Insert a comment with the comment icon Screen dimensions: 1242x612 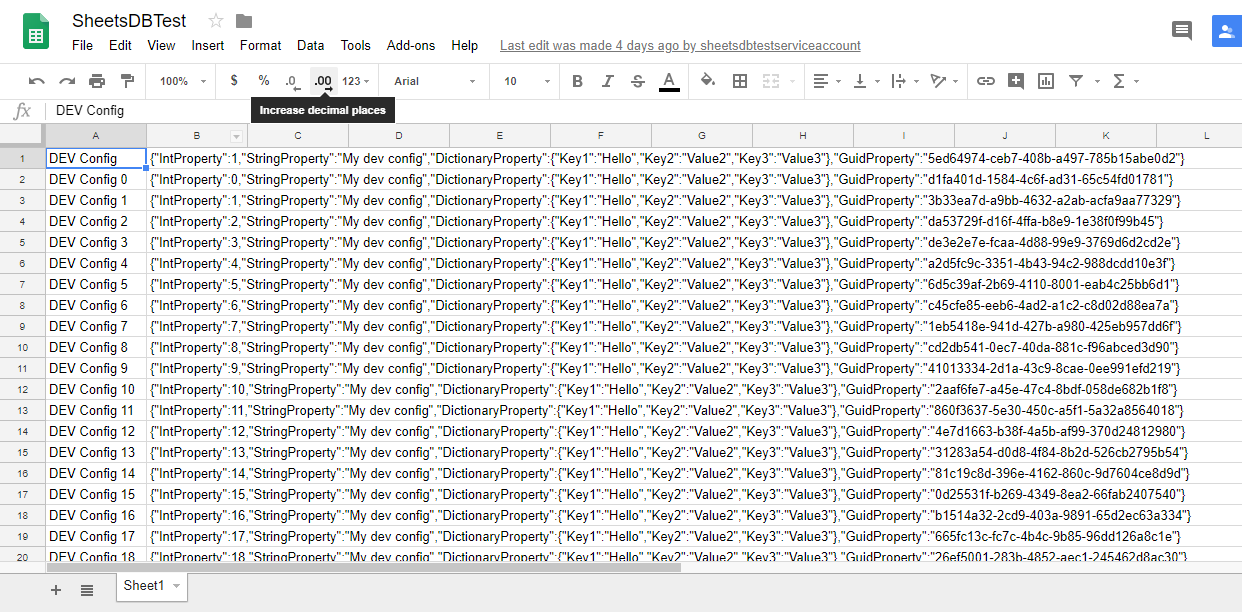point(1016,81)
